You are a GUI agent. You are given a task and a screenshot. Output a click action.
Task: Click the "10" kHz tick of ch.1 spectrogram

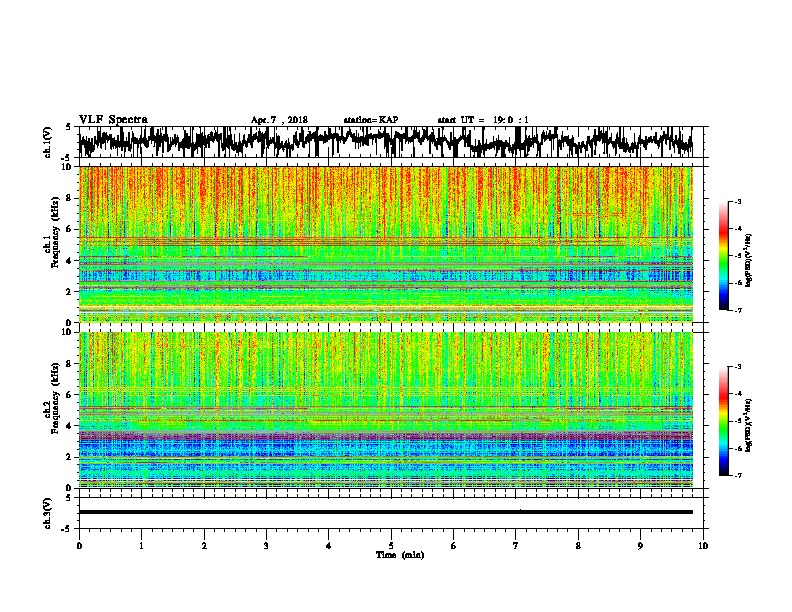pos(67,167)
